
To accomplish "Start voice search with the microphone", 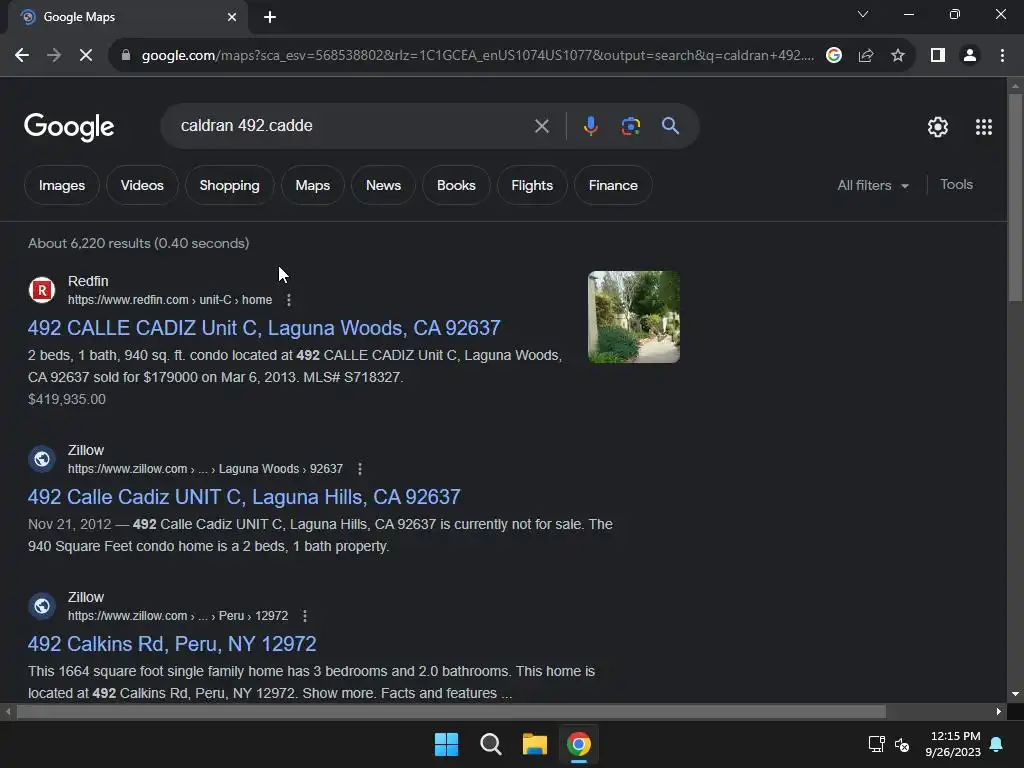I will coord(590,126).
